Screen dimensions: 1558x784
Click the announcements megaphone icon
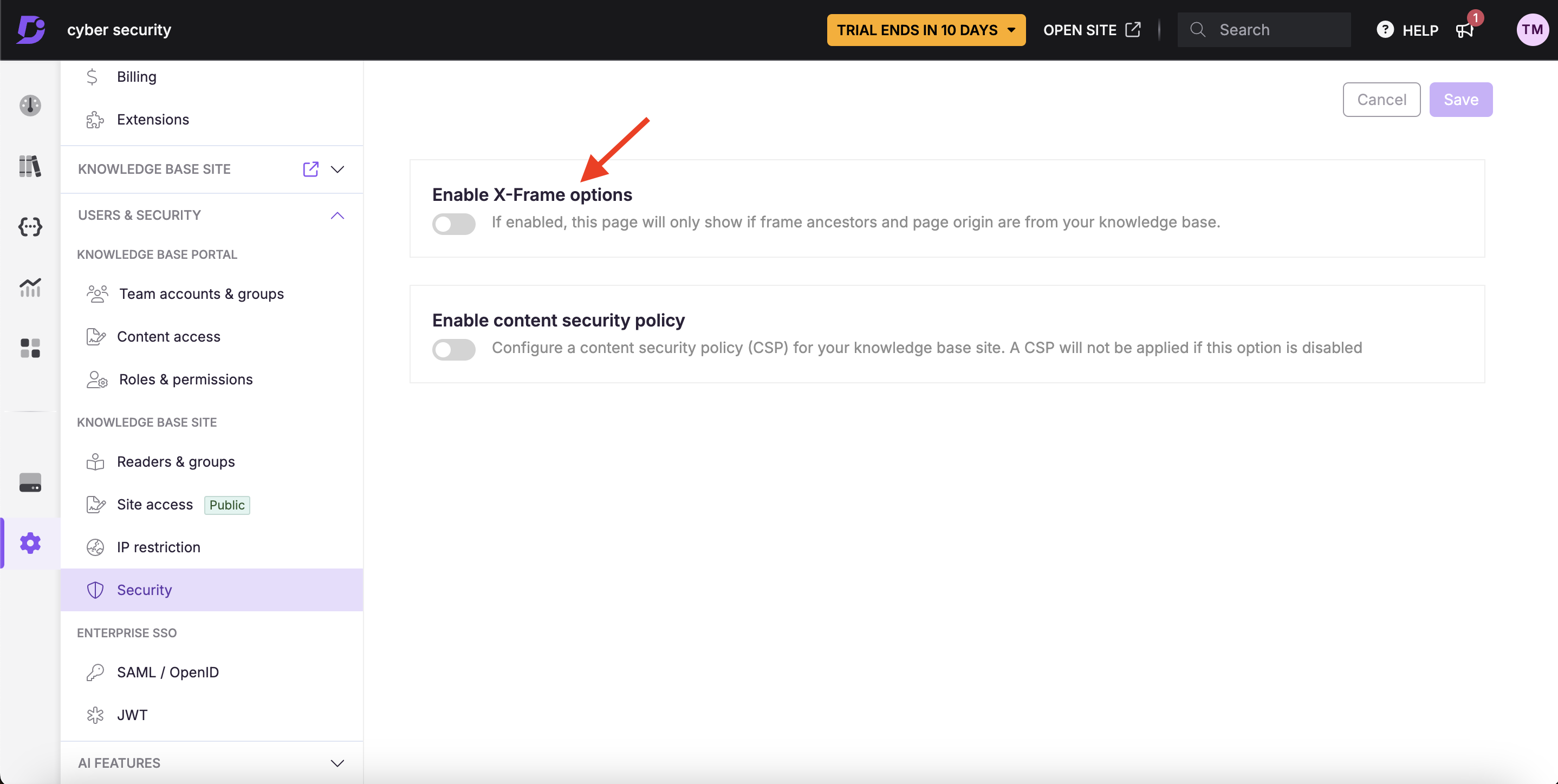pos(1465,30)
